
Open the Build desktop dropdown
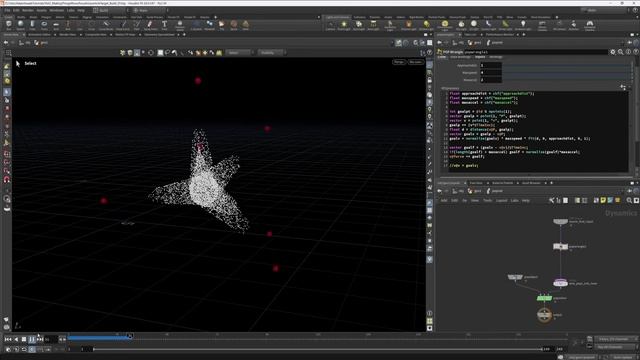coord(109,10)
